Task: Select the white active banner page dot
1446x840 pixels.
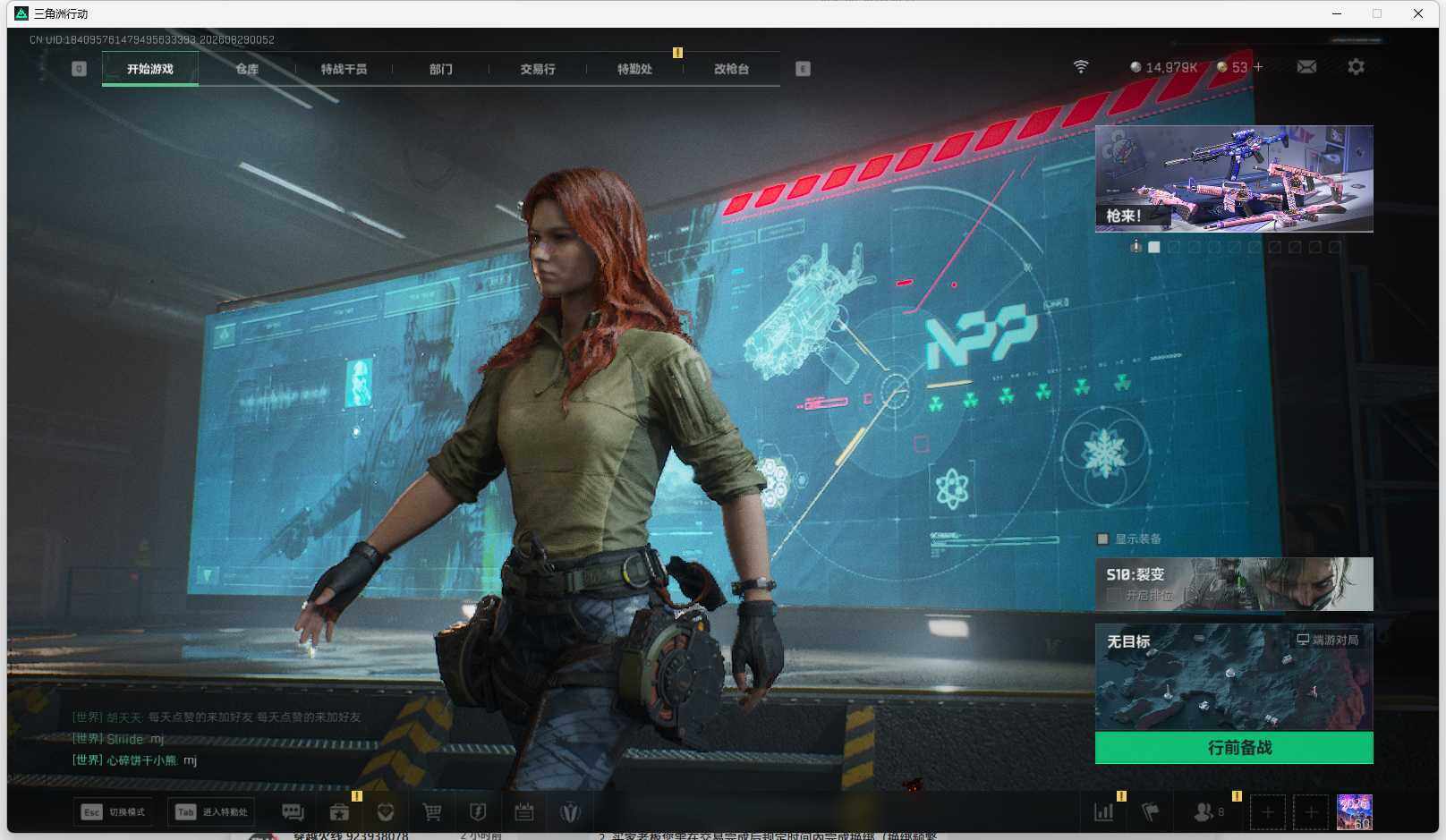Action: pos(1154,247)
